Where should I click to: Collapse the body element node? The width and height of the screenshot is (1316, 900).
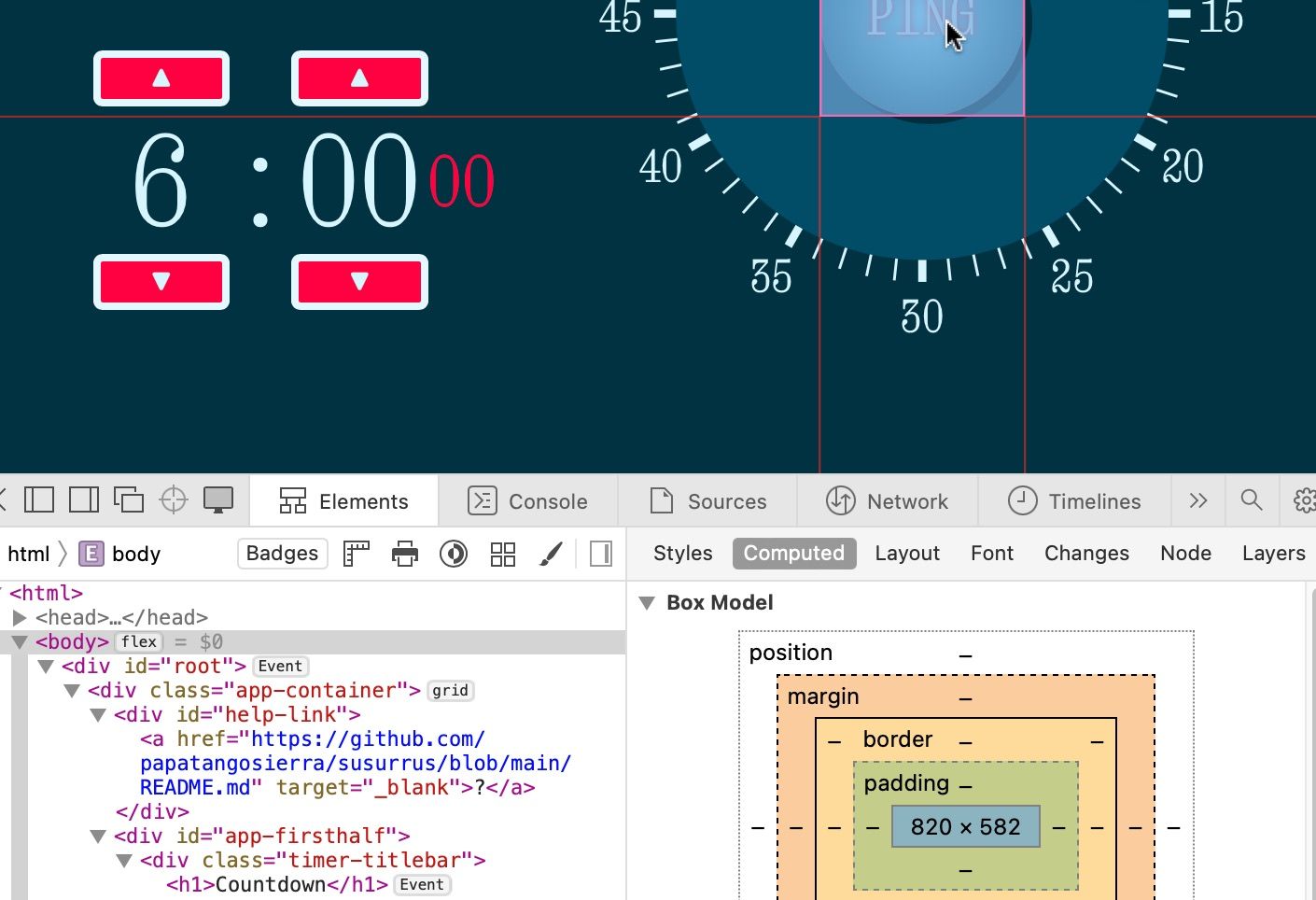pyautogui.click(x=19, y=642)
